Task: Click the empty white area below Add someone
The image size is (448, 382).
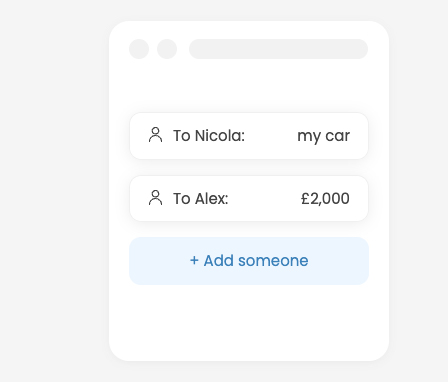Action: tap(249, 322)
